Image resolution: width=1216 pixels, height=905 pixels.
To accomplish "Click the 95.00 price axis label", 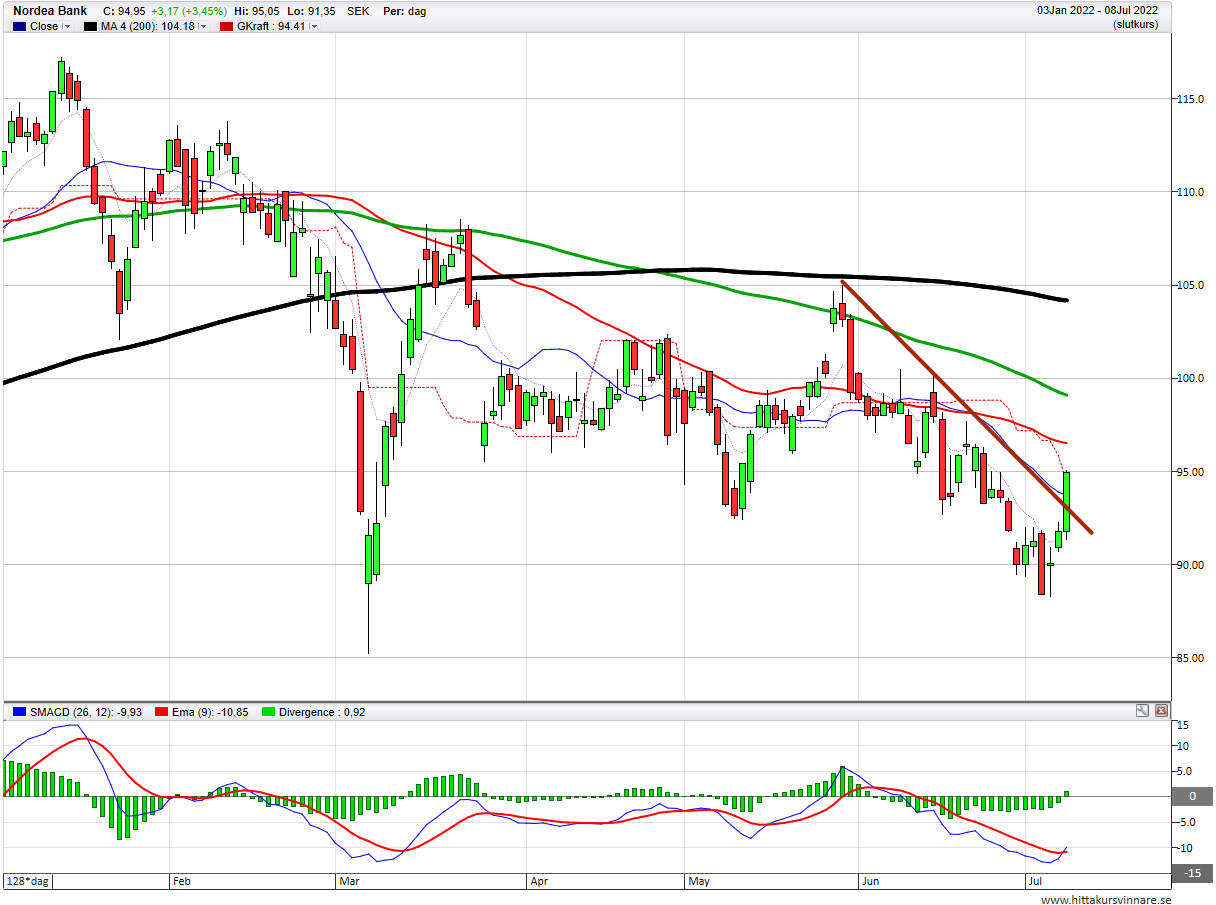I will [1190, 471].
